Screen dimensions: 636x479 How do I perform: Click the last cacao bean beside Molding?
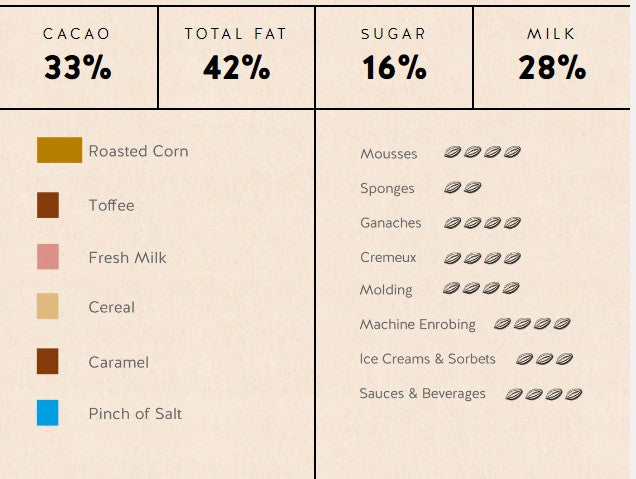[x=511, y=288]
